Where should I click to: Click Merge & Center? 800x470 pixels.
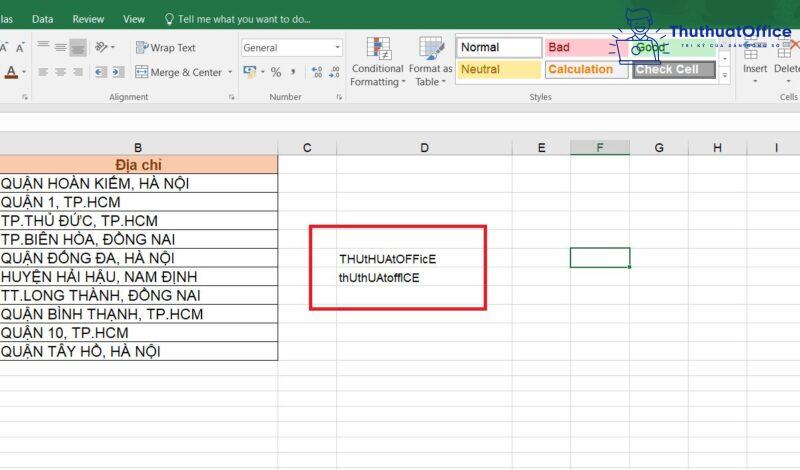pyautogui.click(x=178, y=72)
